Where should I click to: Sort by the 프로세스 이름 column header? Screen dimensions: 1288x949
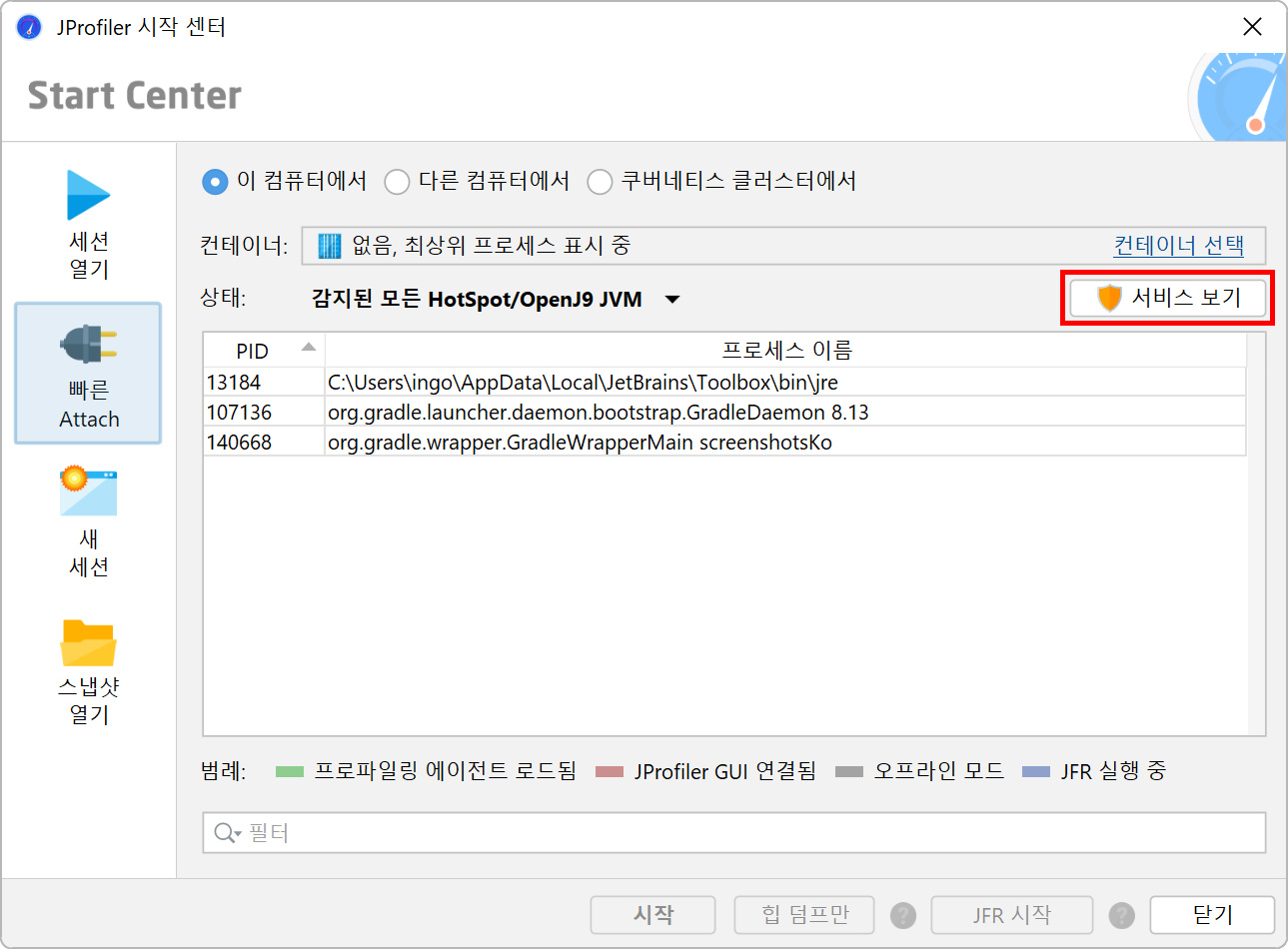(x=786, y=351)
